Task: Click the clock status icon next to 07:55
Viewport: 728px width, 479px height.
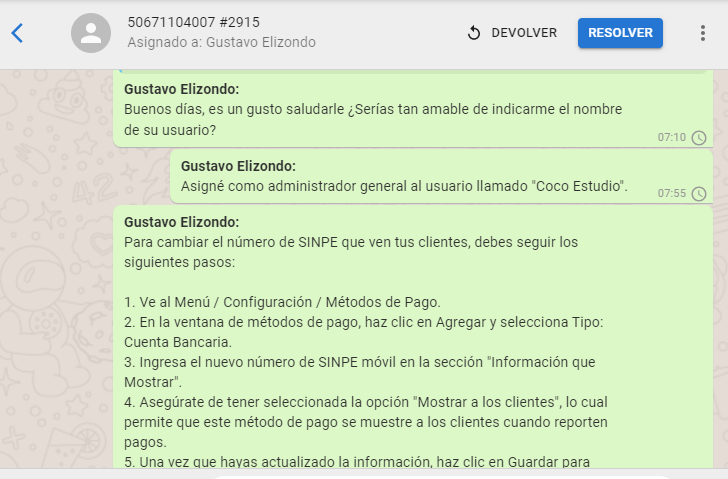Action: [x=699, y=193]
